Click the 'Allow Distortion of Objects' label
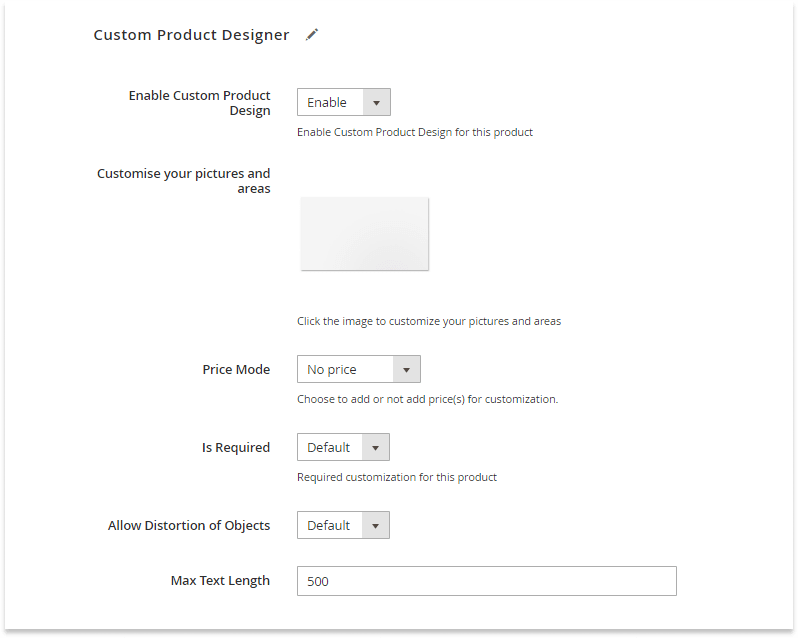798x638 pixels. coord(189,526)
